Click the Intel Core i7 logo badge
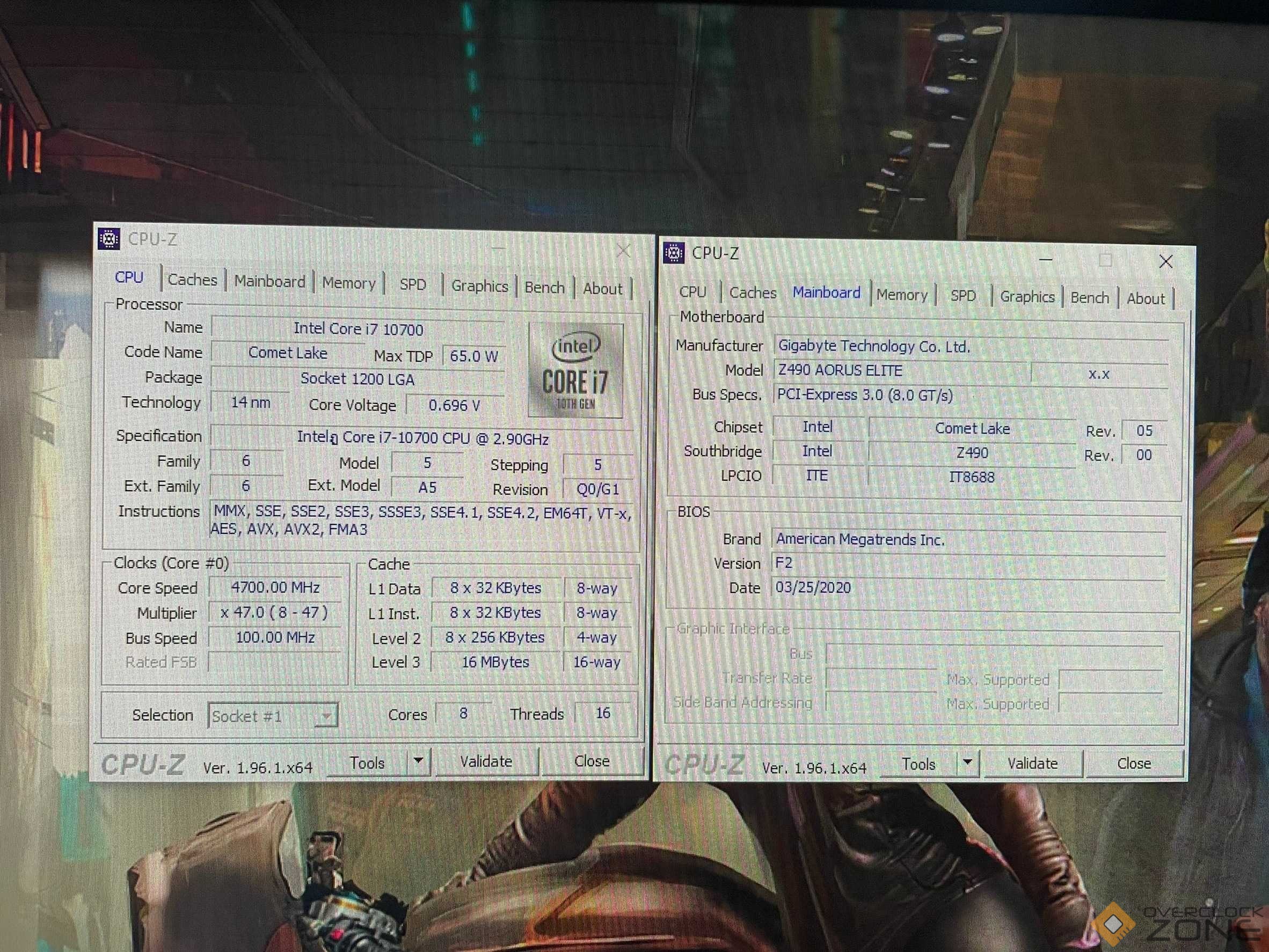 (x=575, y=370)
